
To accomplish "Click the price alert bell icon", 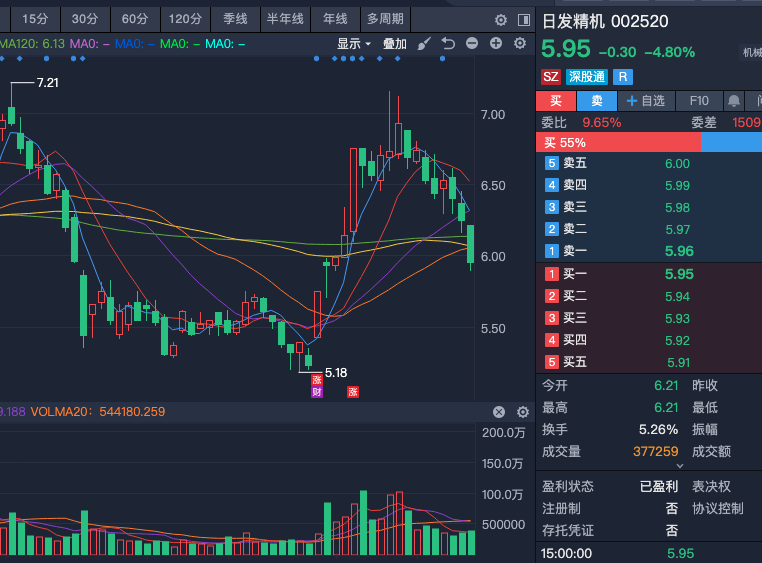I will click(734, 101).
